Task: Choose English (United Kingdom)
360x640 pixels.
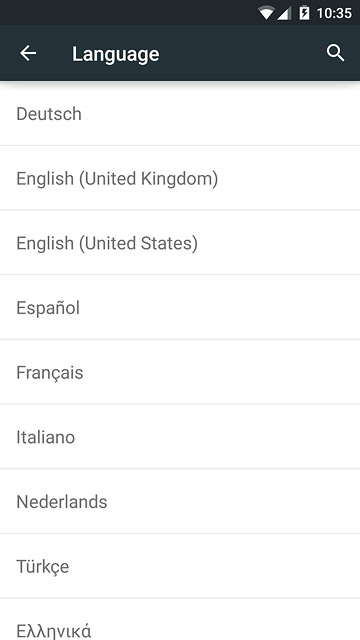Action: tap(180, 178)
